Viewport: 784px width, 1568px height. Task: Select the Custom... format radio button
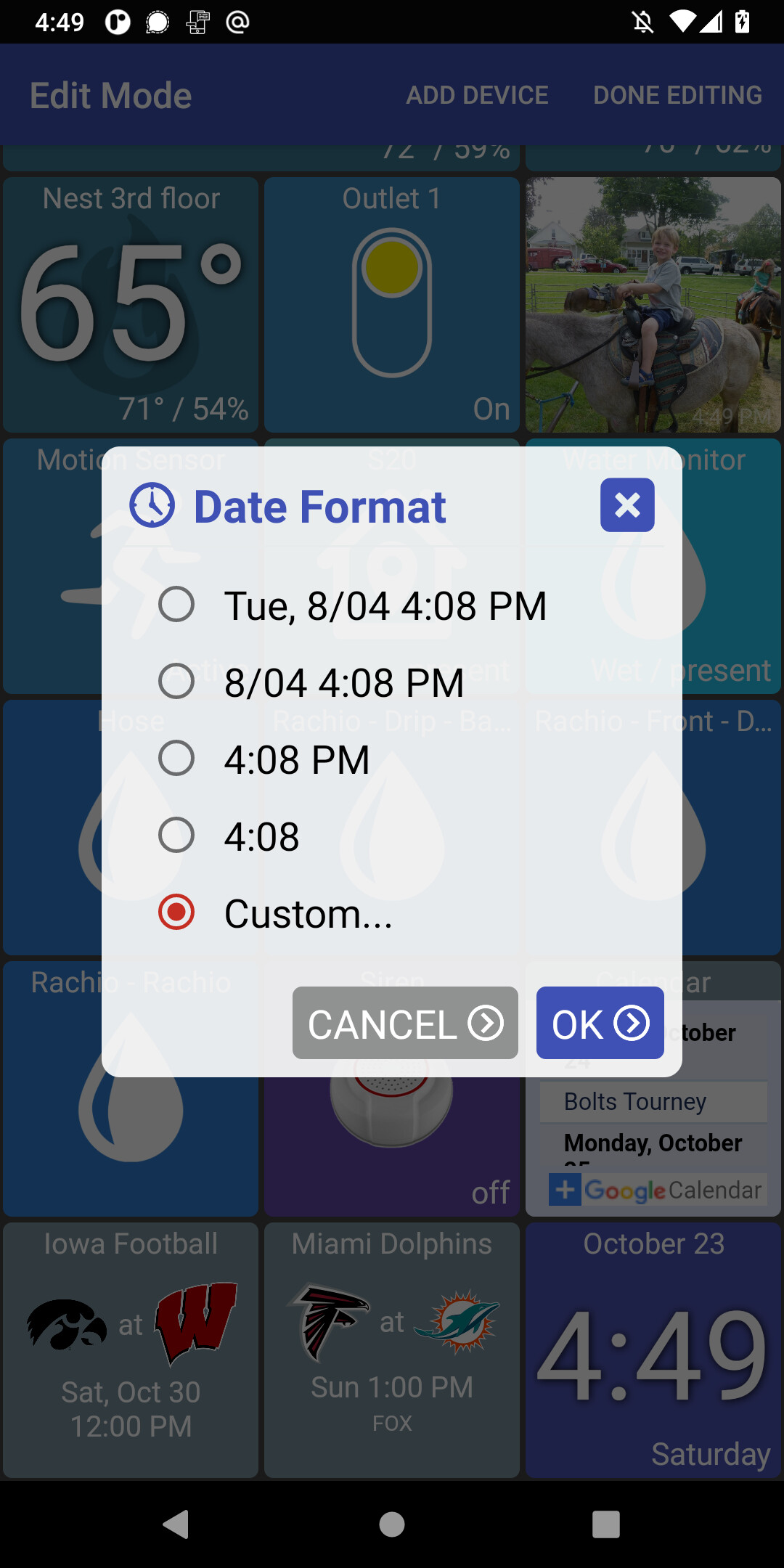pyautogui.click(x=176, y=912)
